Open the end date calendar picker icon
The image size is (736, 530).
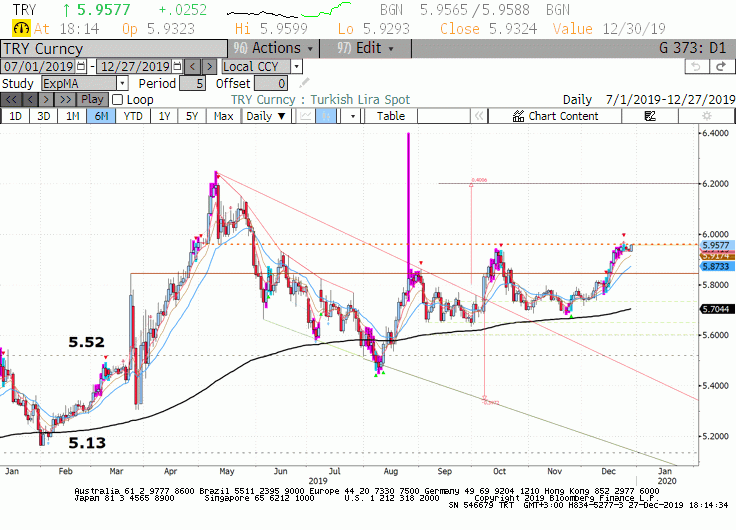tap(177, 66)
